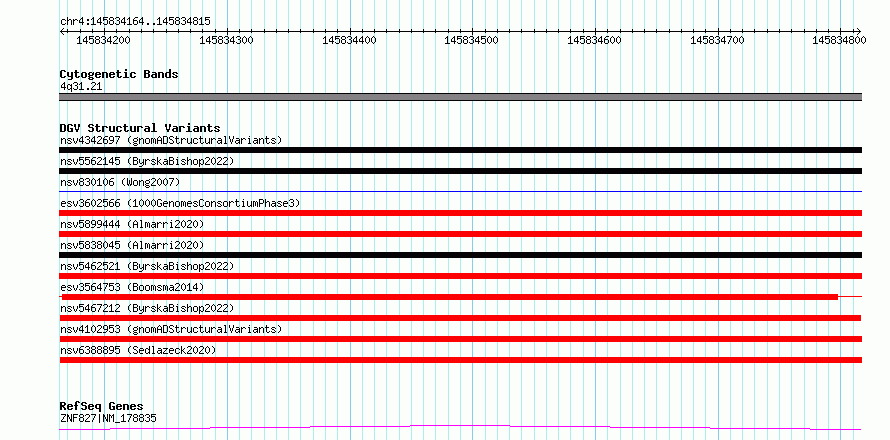Click the gray 4q31.21 cytogenetic band bar
Image resolution: width=890 pixels, height=440 pixels.
click(x=461, y=97)
